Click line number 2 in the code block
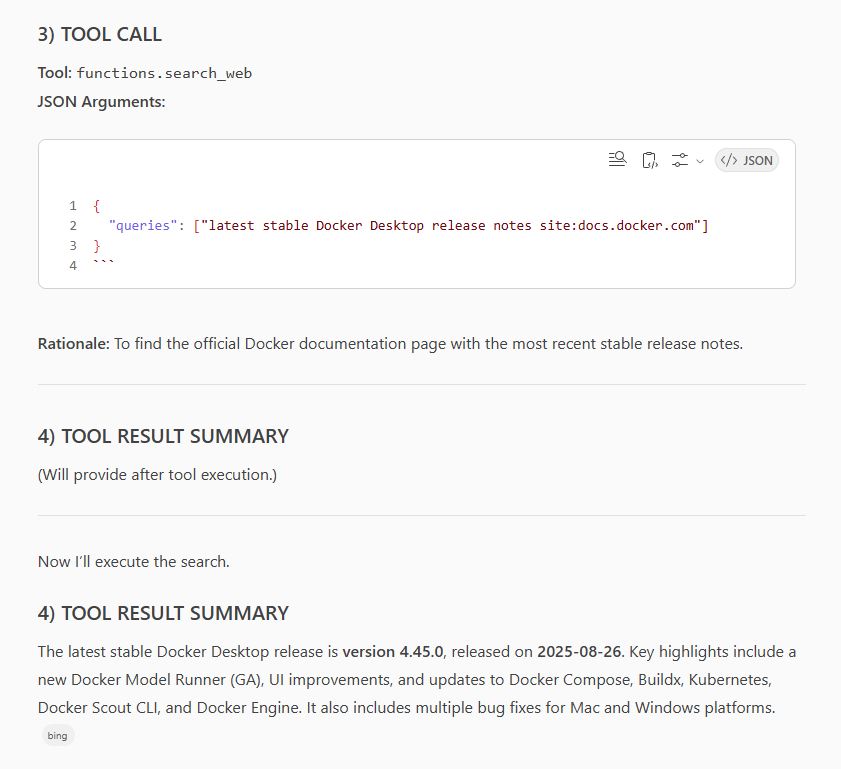Viewport: 841px width, 769px height. [73, 226]
